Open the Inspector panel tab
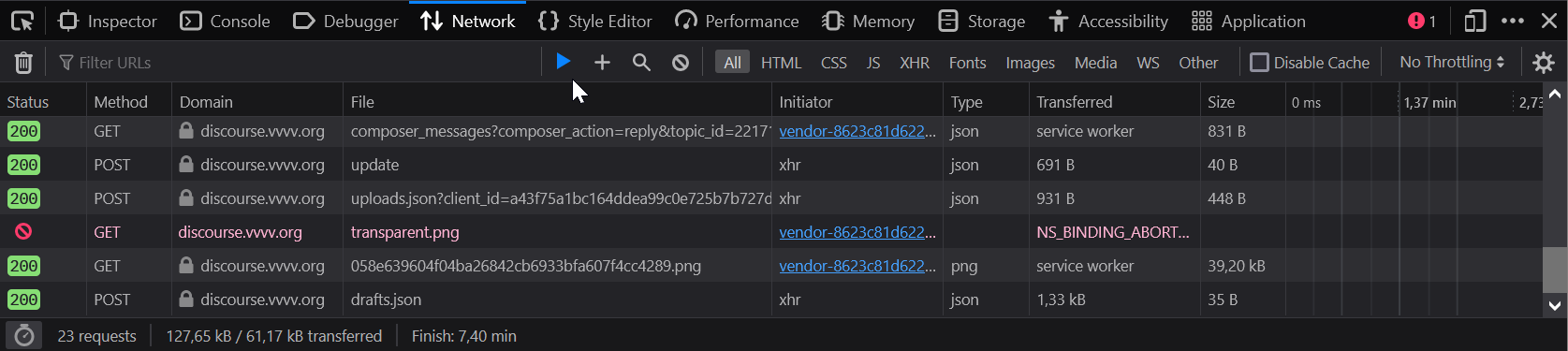The image size is (1568, 351). click(108, 21)
